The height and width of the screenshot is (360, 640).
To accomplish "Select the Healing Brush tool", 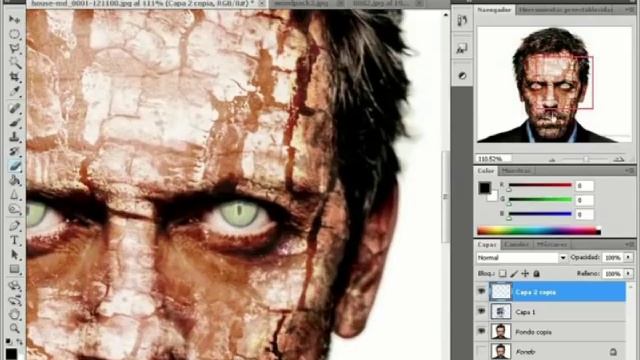I will click(x=14, y=108).
